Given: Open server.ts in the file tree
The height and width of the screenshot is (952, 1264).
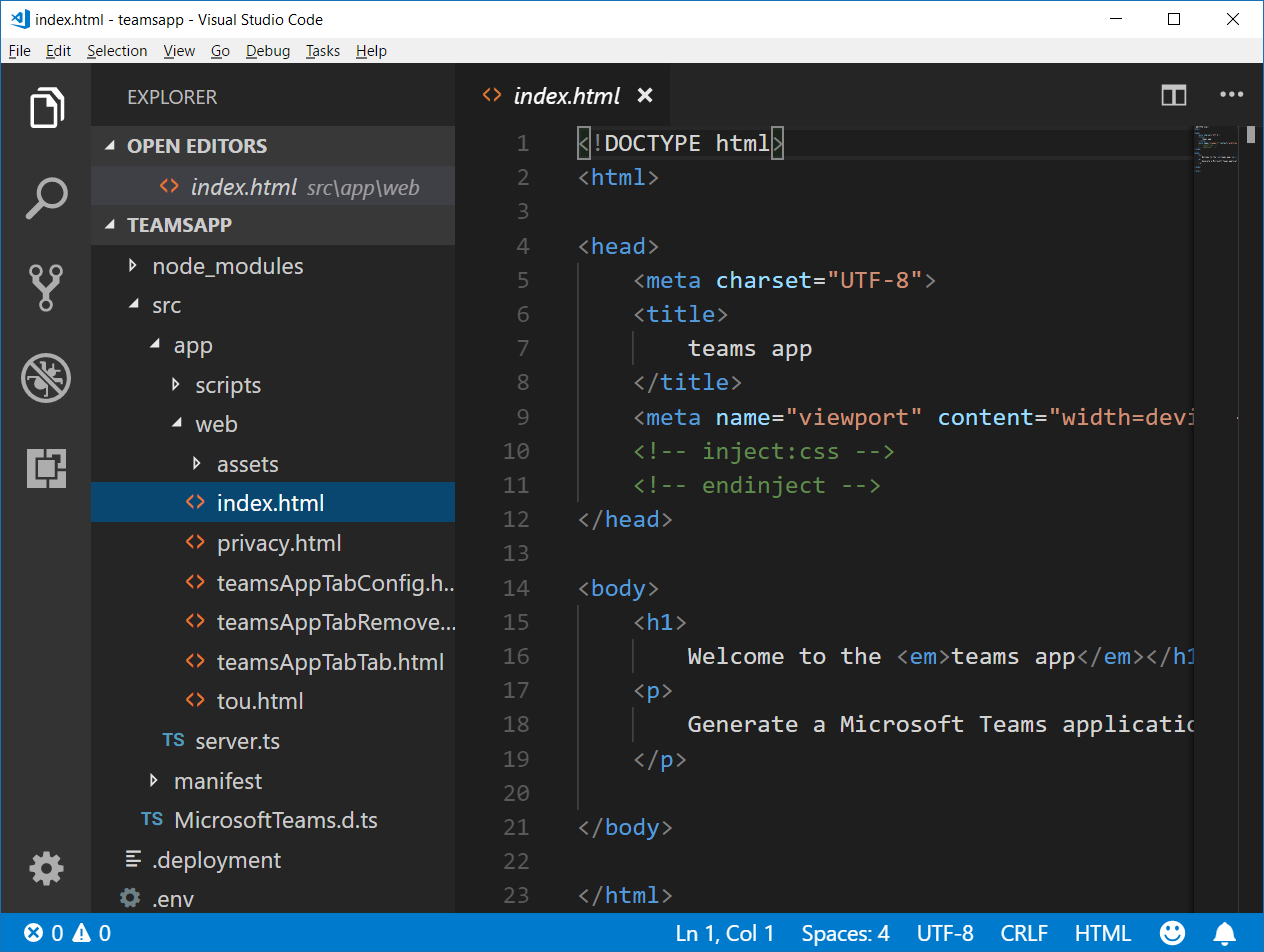Looking at the screenshot, I should point(273,741).
